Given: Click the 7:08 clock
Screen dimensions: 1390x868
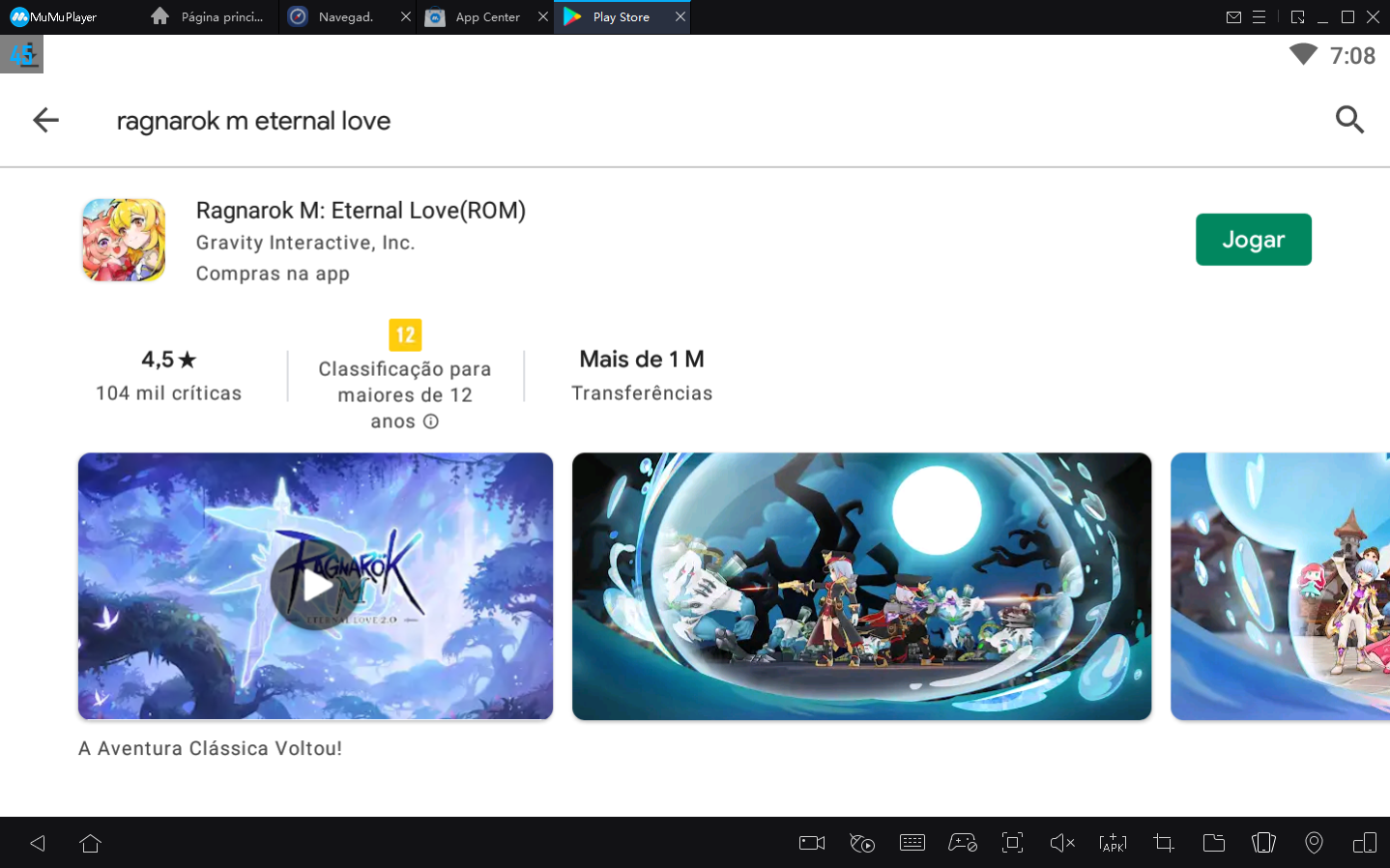Looking at the screenshot, I should pyautogui.click(x=1352, y=56).
